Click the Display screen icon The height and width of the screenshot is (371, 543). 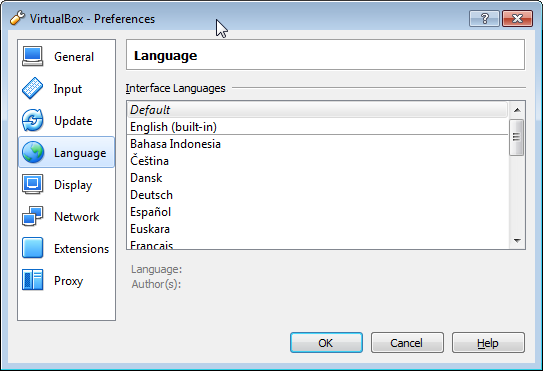pyautogui.click(x=33, y=184)
